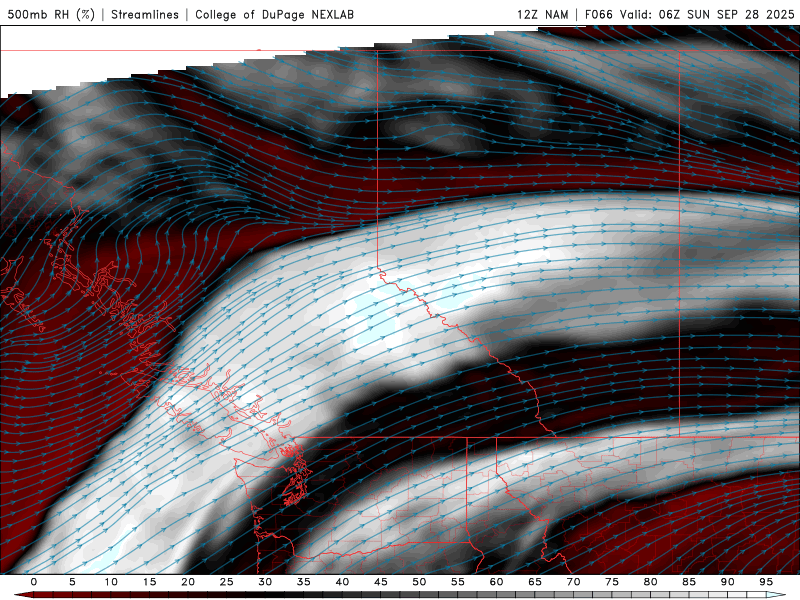Screen dimensions: 800x600
Task: Click the "College of DuPage NEXLAB" text
Action: tap(274, 14)
